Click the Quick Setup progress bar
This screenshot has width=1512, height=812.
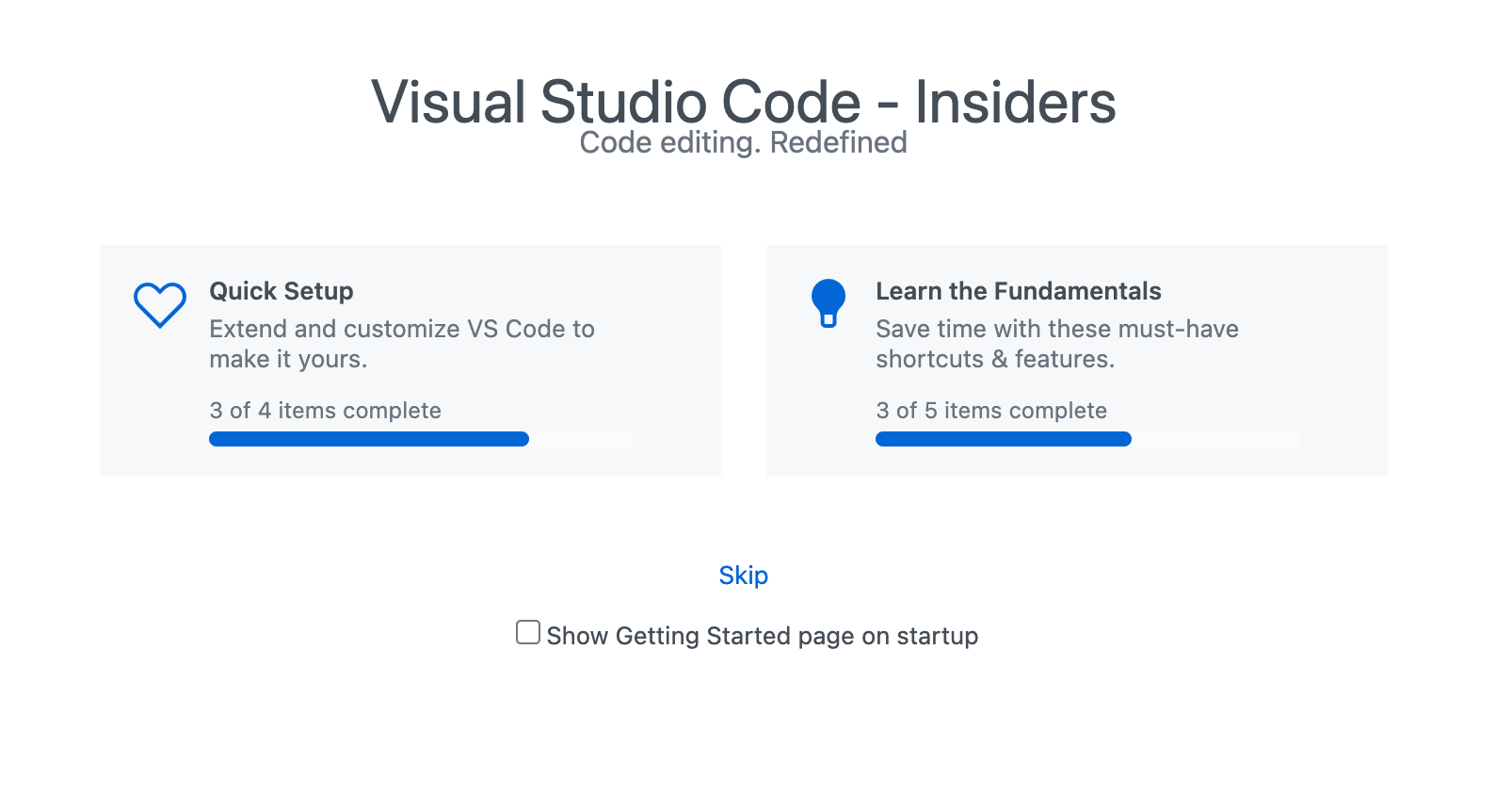coord(421,439)
